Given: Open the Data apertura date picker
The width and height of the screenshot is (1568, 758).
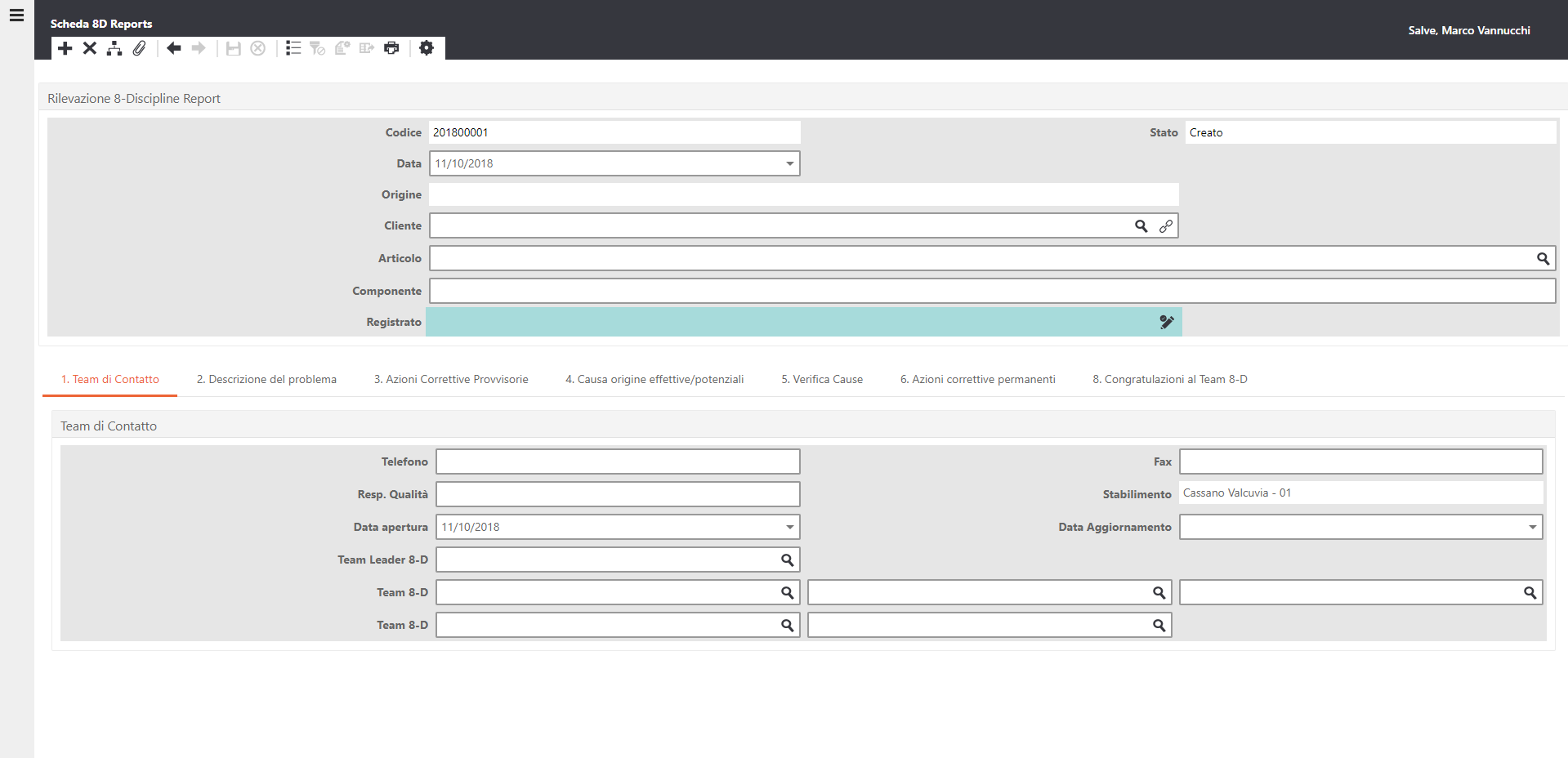Looking at the screenshot, I should click(x=789, y=528).
